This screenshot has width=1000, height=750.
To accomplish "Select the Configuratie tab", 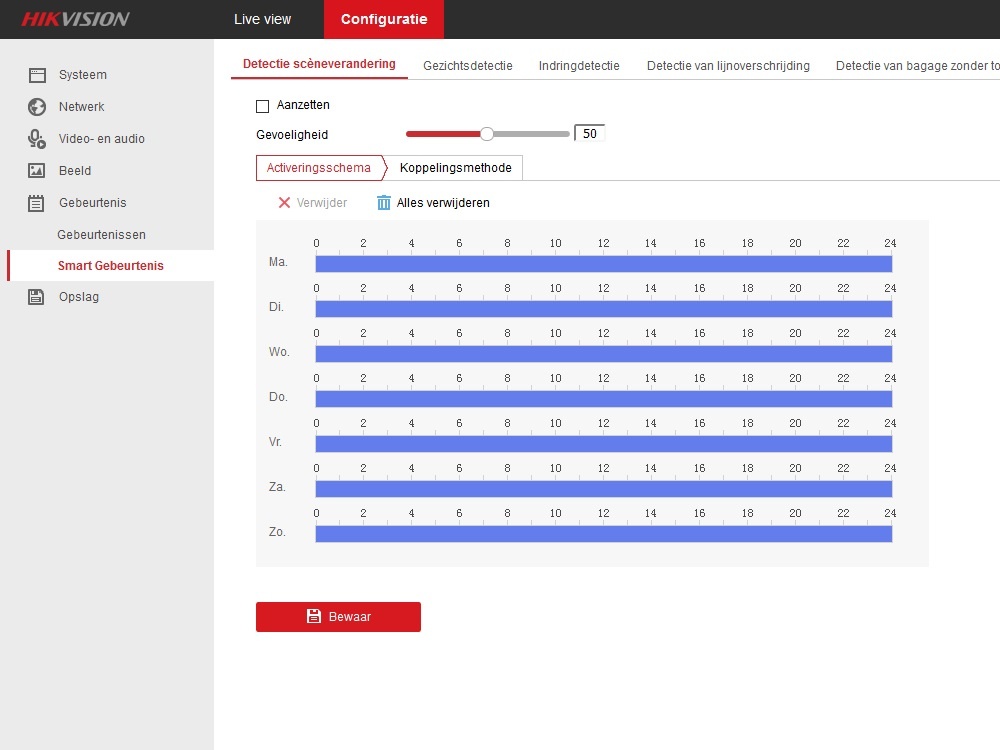I will coord(384,19).
